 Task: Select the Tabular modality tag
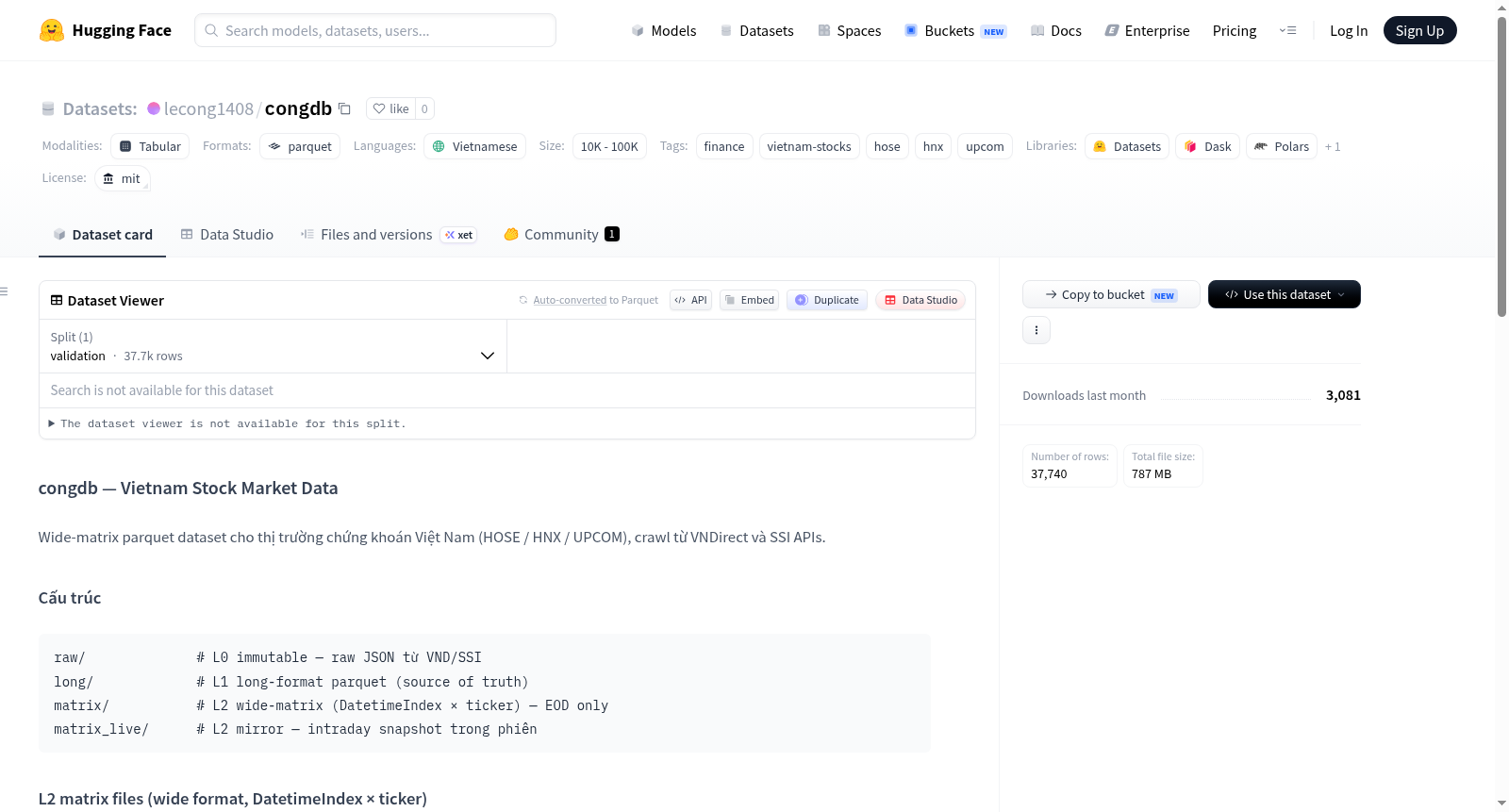150,146
